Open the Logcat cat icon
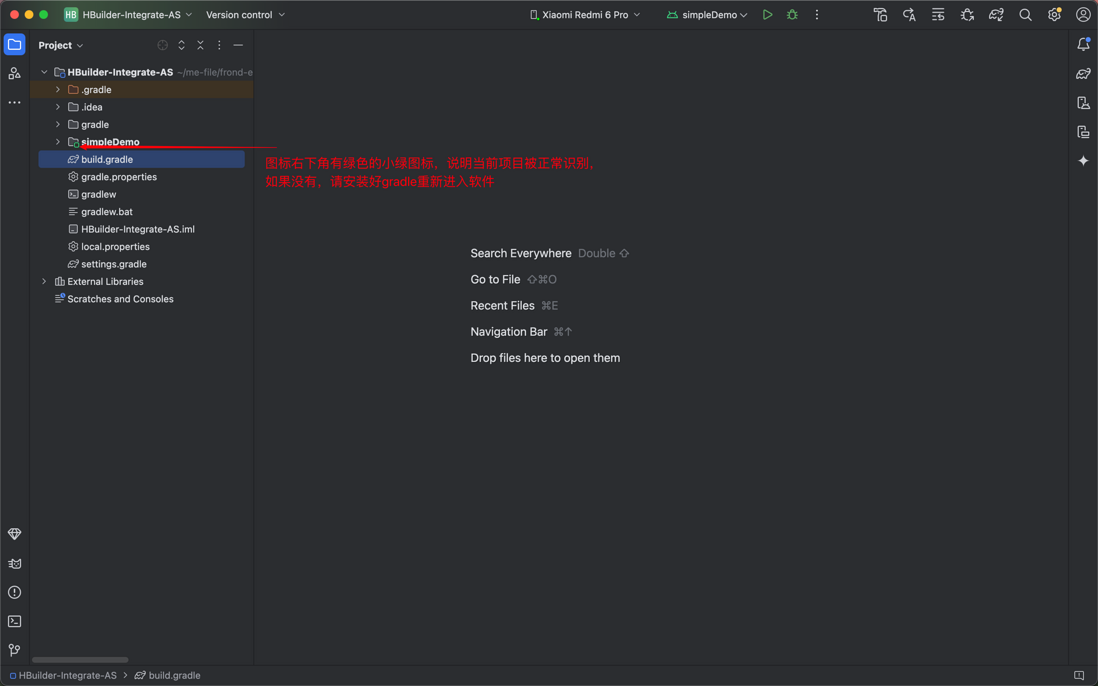 tap(14, 564)
